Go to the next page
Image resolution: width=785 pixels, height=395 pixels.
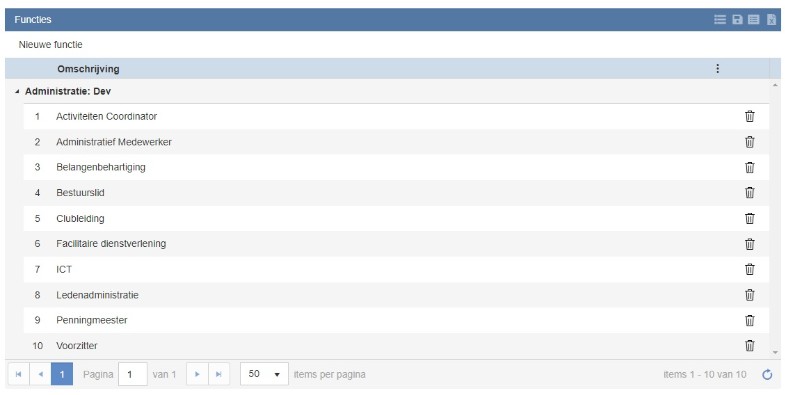coord(197,374)
